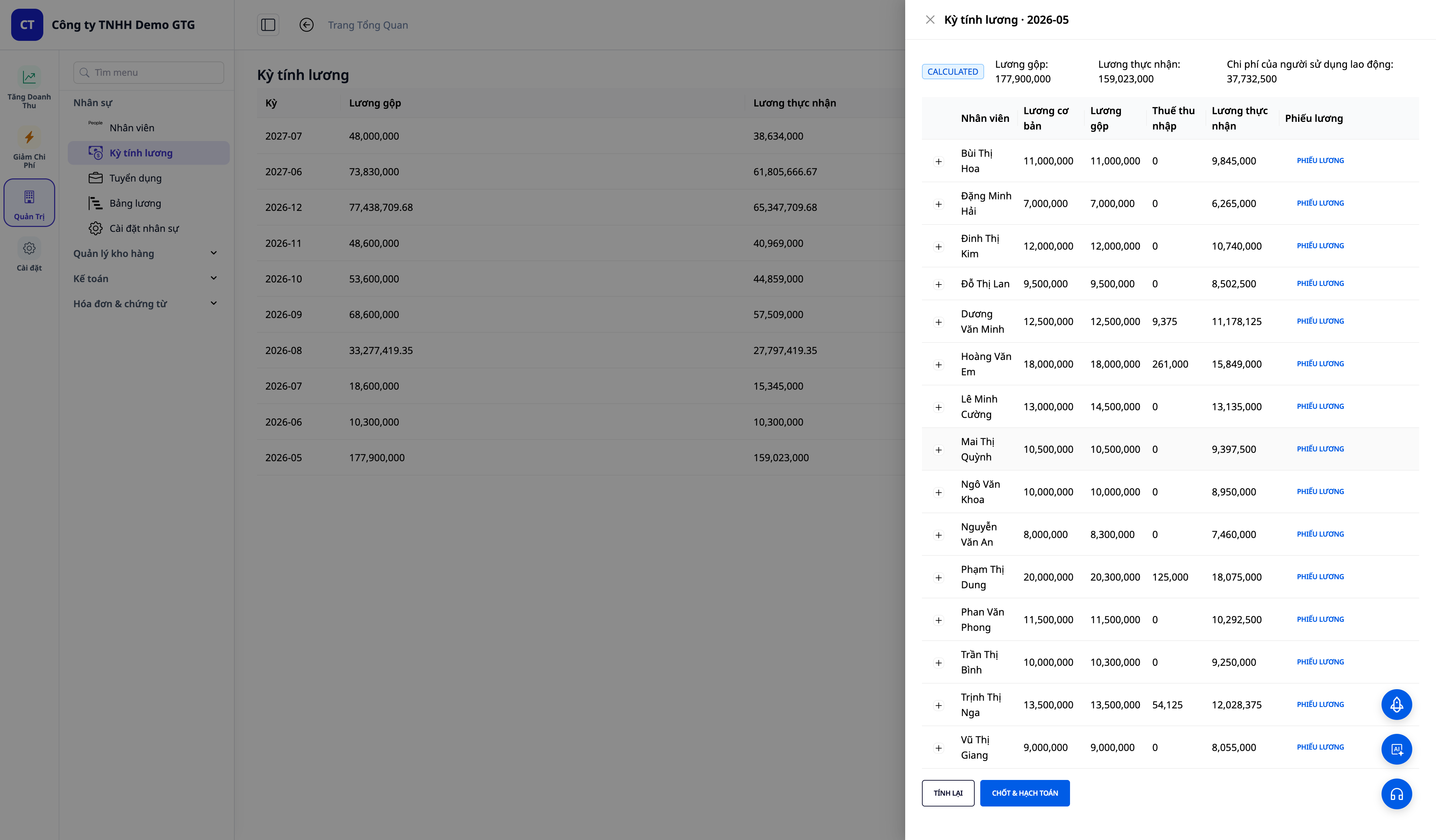
Task: Open the Nhân viên menu item
Action: point(148,128)
